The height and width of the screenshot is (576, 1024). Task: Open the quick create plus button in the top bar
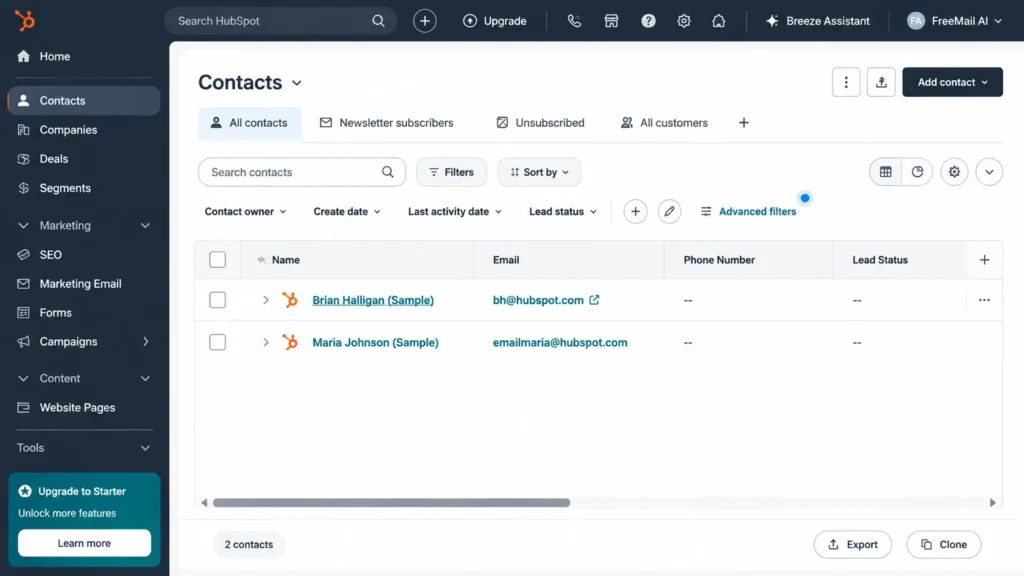424,21
